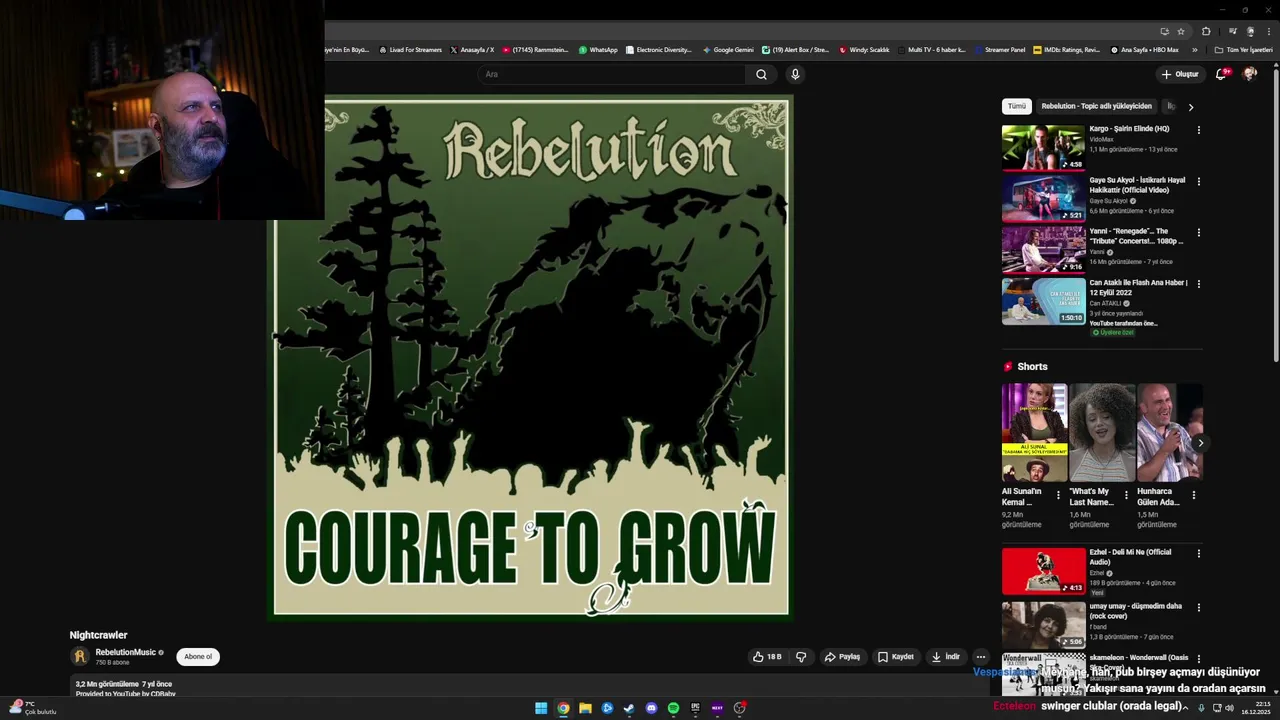
Task: Open options for Yanni Renegade video
Action: (x=1198, y=232)
